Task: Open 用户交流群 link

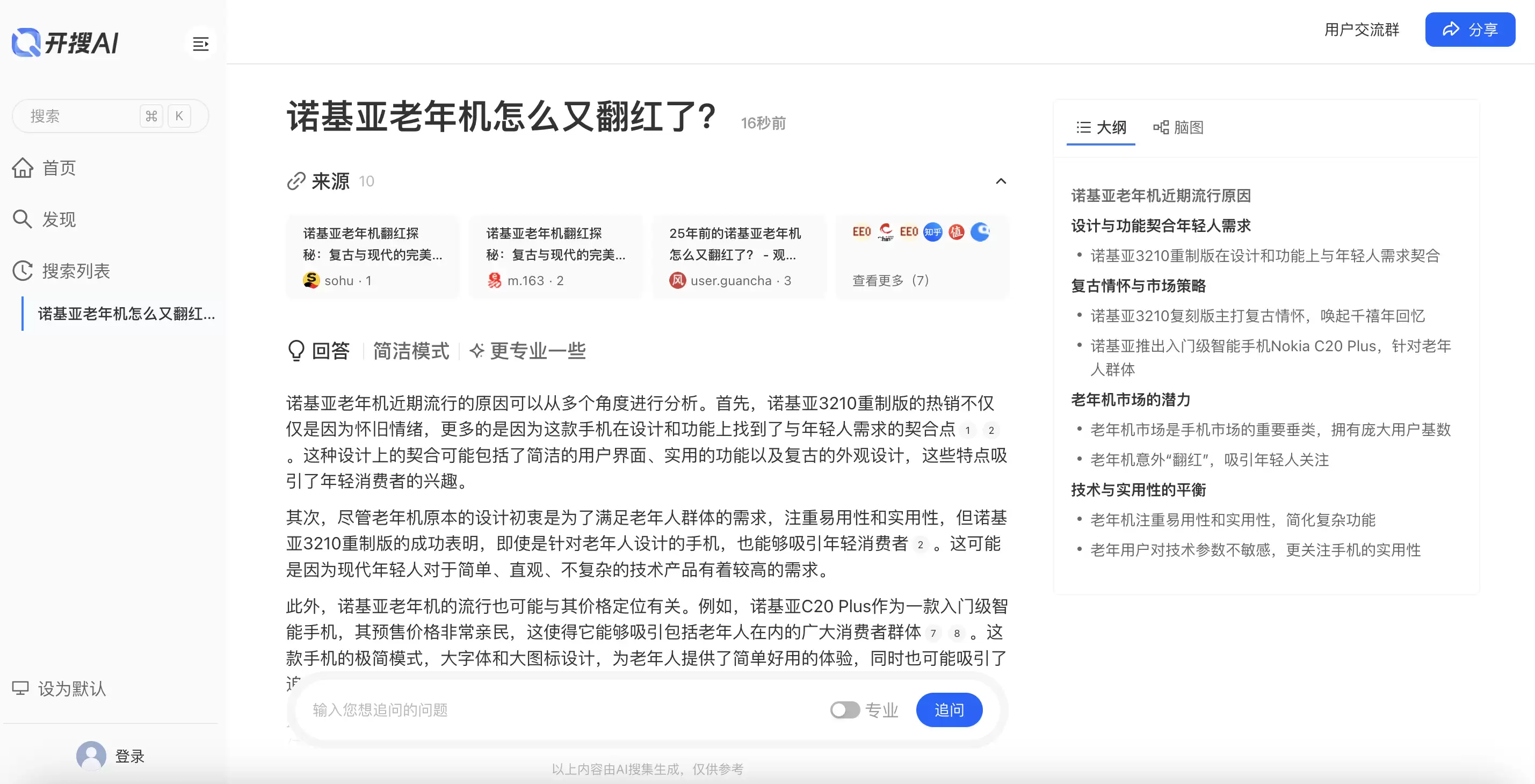Action: 1362,30
